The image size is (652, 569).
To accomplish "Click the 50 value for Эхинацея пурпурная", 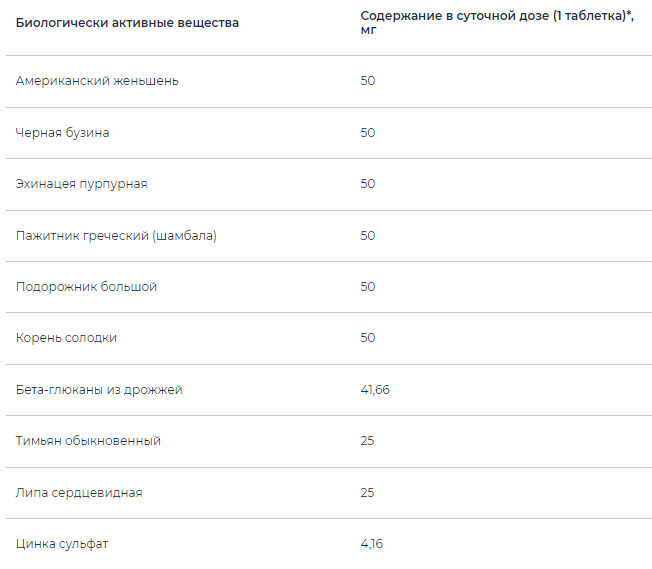I will [x=368, y=184].
